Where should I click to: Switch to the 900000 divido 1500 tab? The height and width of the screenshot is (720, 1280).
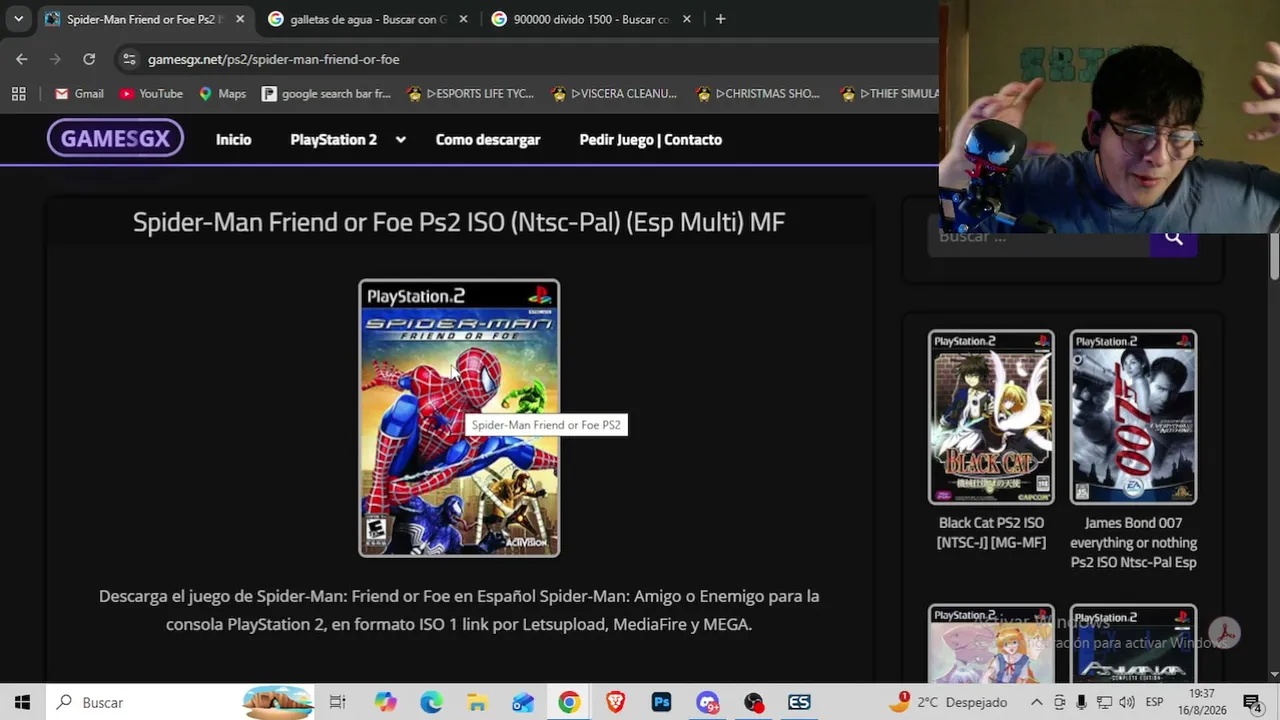[590, 19]
